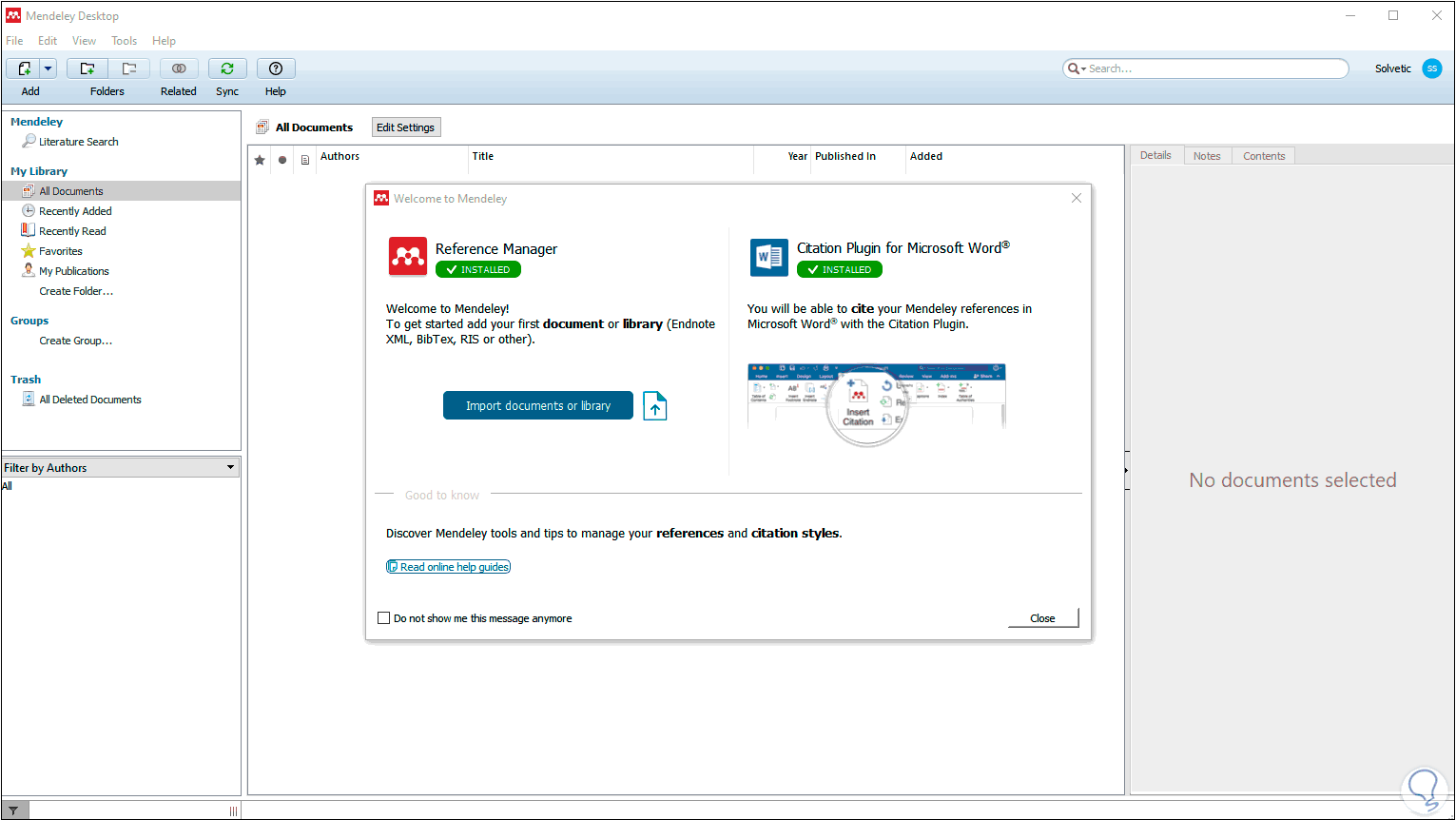The image size is (1456, 820).
Task: Click the Add document toolbar icon
Action: click(23, 68)
